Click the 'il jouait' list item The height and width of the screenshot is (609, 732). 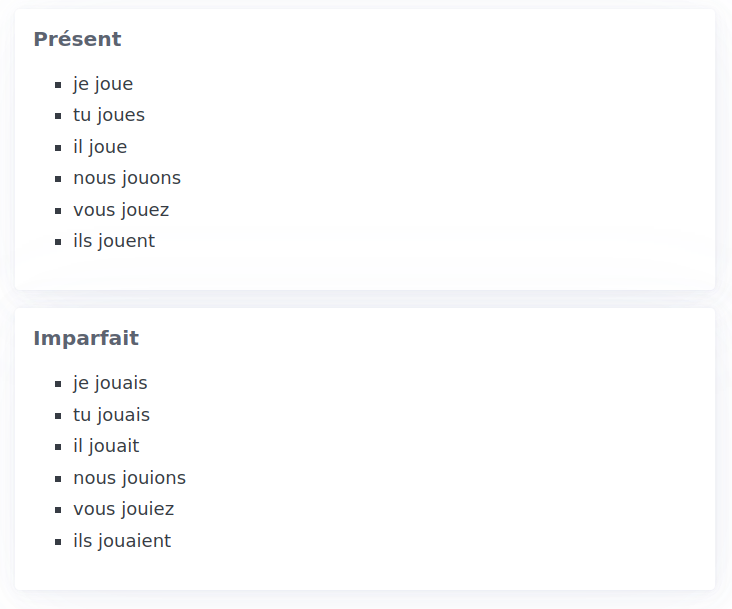coord(106,447)
